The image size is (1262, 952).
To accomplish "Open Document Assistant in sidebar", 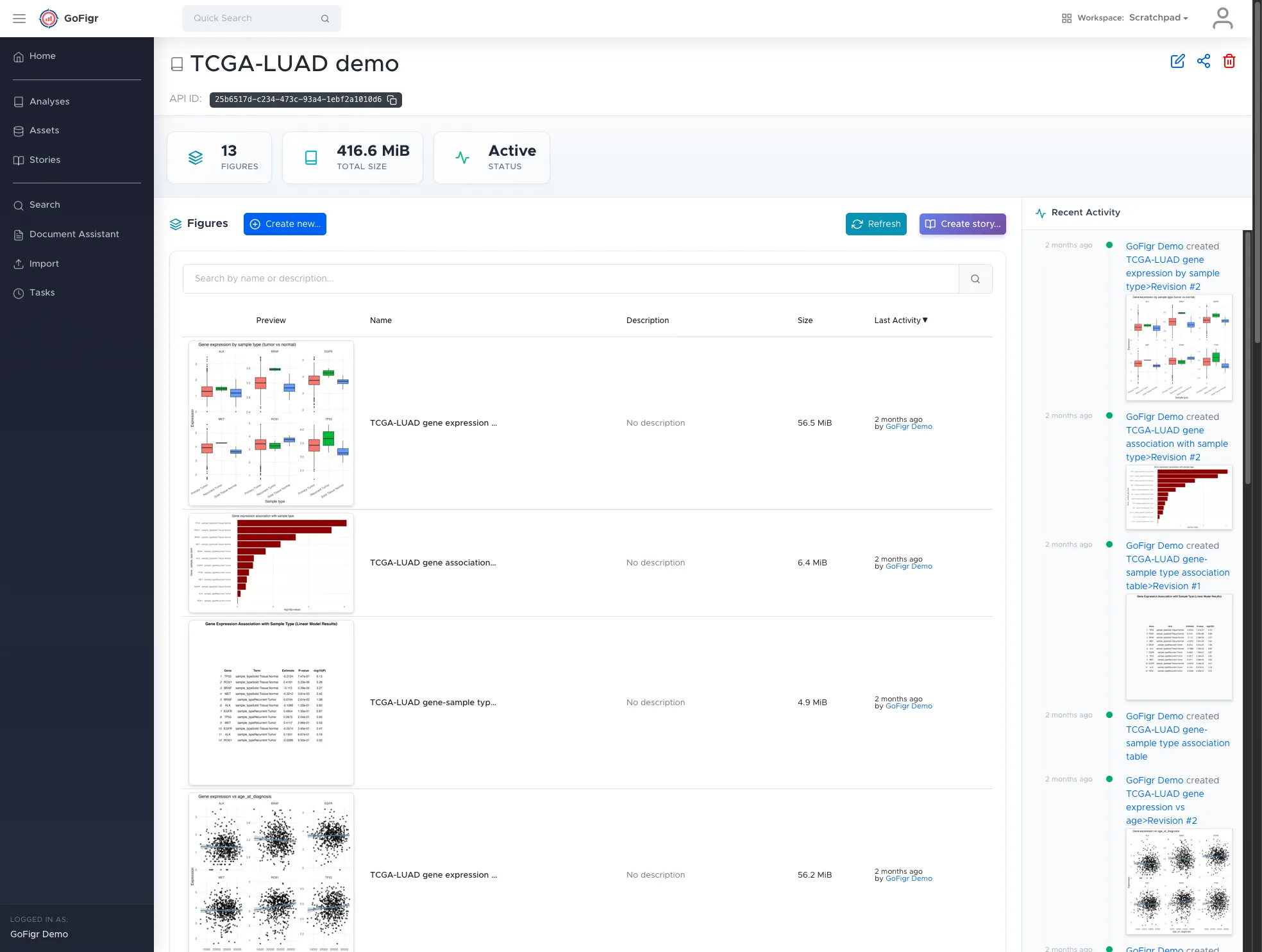I will (x=74, y=235).
